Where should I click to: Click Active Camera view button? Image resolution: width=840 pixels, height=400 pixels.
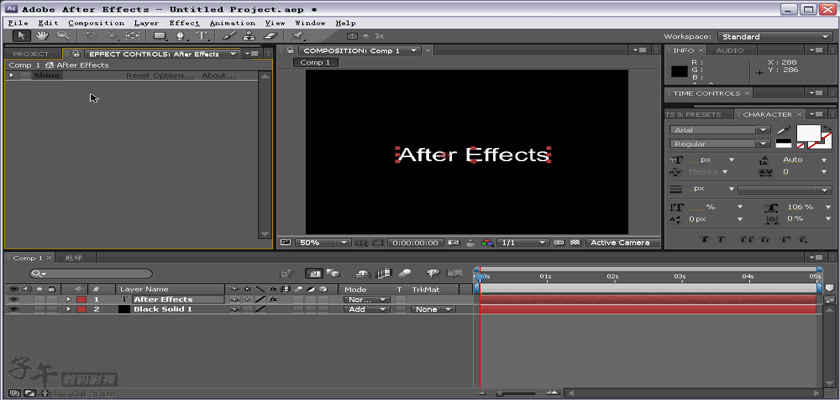pyautogui.click(x=623, y=243)
